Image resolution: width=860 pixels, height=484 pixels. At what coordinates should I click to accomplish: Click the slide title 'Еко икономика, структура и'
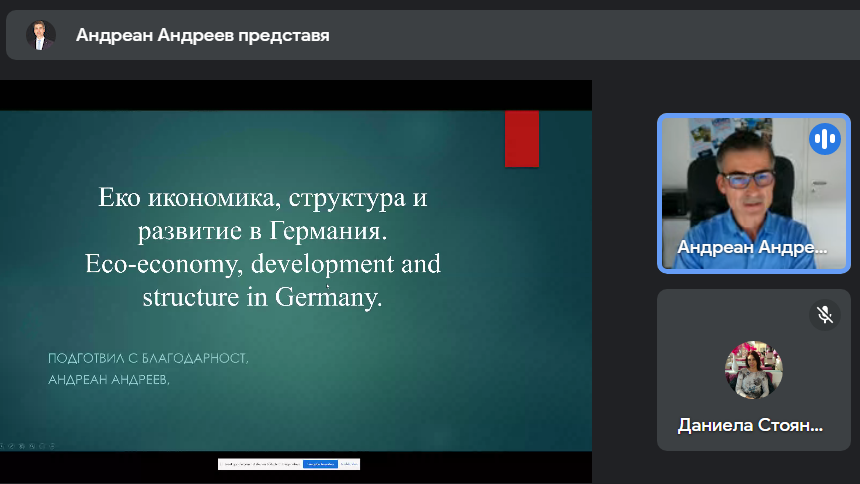(x=263, y=198)
